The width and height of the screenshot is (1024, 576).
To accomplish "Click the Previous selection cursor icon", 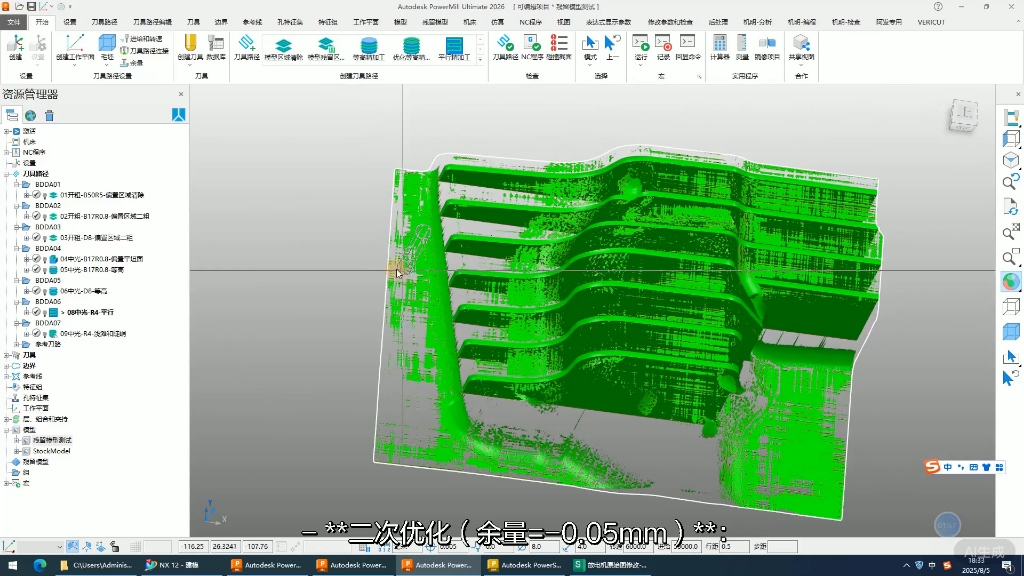I will pos(612,43).
